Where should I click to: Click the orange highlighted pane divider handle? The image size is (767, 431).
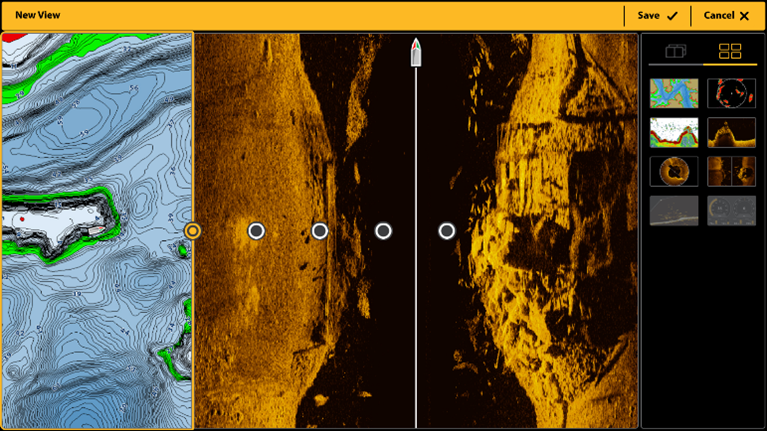tap(193, 231)
